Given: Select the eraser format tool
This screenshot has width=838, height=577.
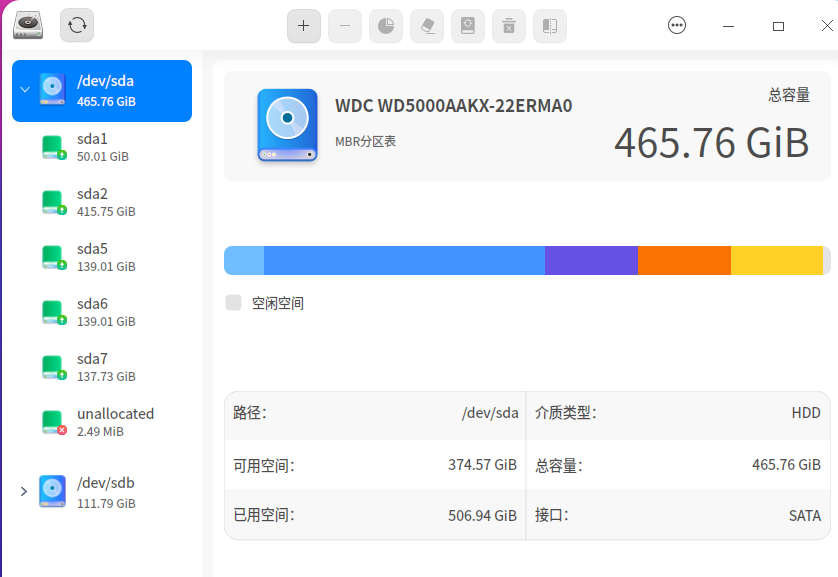Looking at the screenshot, I should click(x=427, y=26).
